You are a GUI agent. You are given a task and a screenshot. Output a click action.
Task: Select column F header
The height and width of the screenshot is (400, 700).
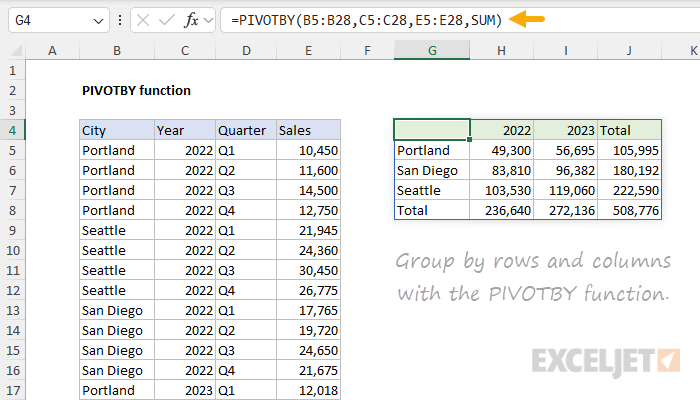tap(367, 50)
